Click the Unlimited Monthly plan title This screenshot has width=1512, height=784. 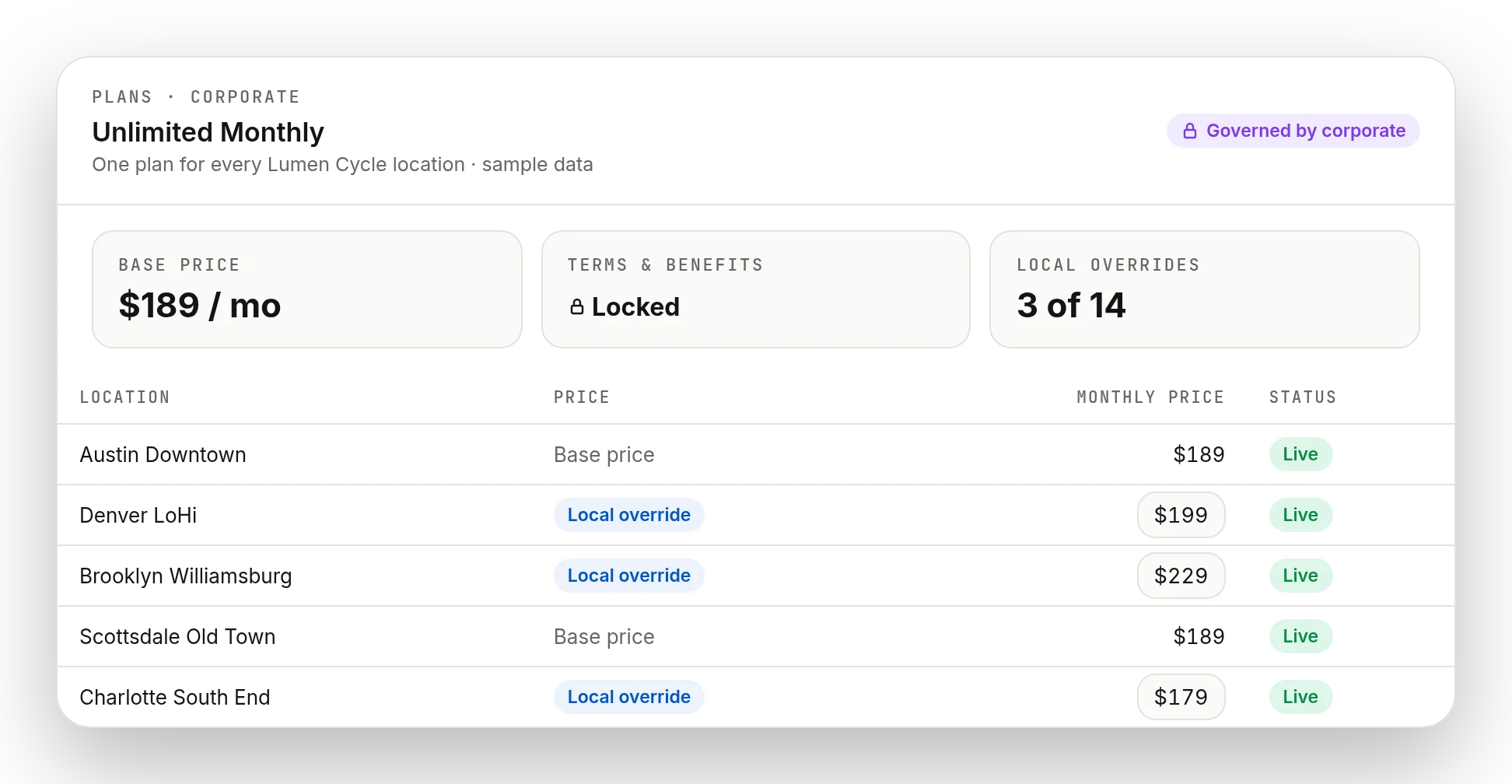point(208,132)
